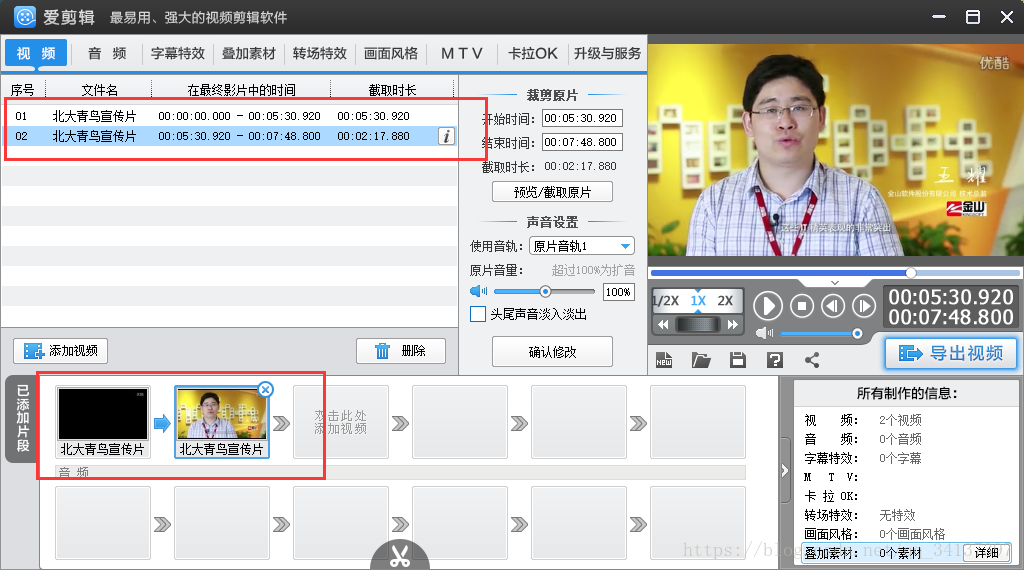The height and width of the screenshot is (570, 1024).
Task: Open 转场特效 tab
Action: 320,54
